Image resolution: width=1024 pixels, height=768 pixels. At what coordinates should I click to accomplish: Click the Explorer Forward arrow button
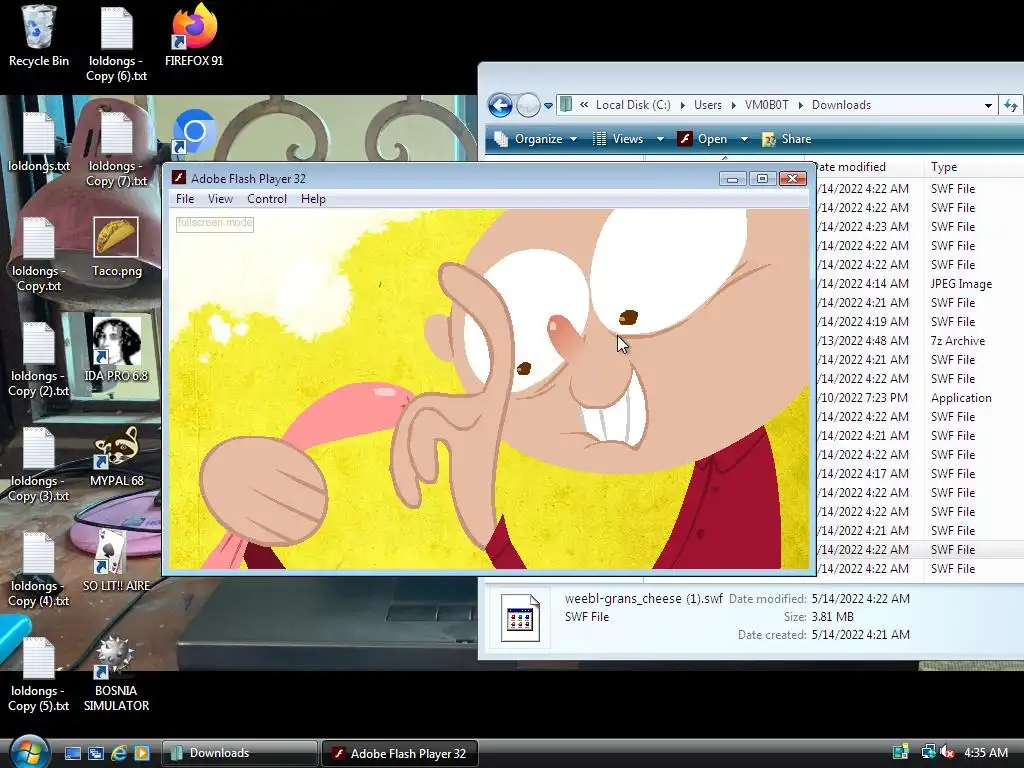click(x=528, y=105)
